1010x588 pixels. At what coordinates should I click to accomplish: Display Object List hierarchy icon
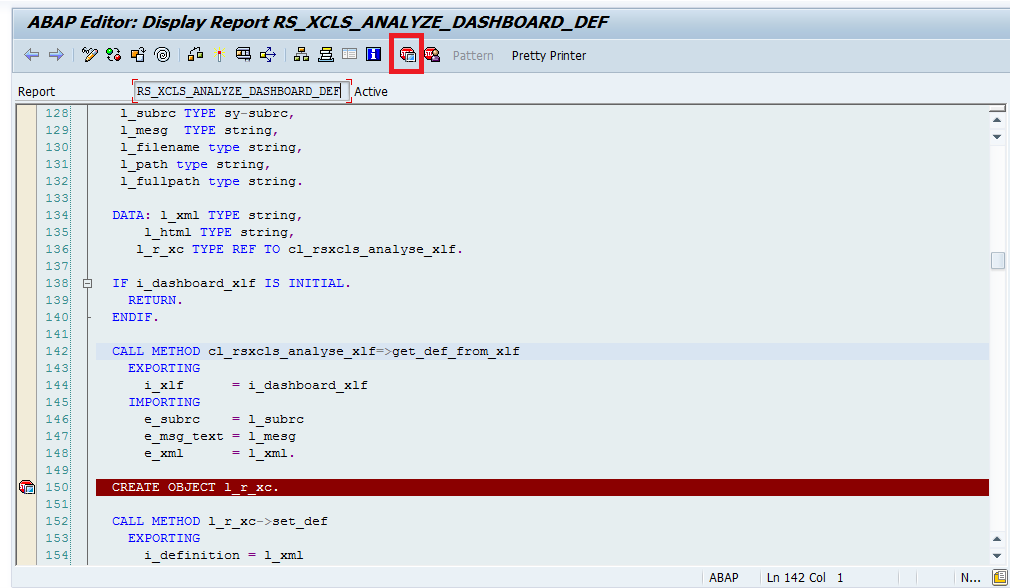tap(301, 55)
